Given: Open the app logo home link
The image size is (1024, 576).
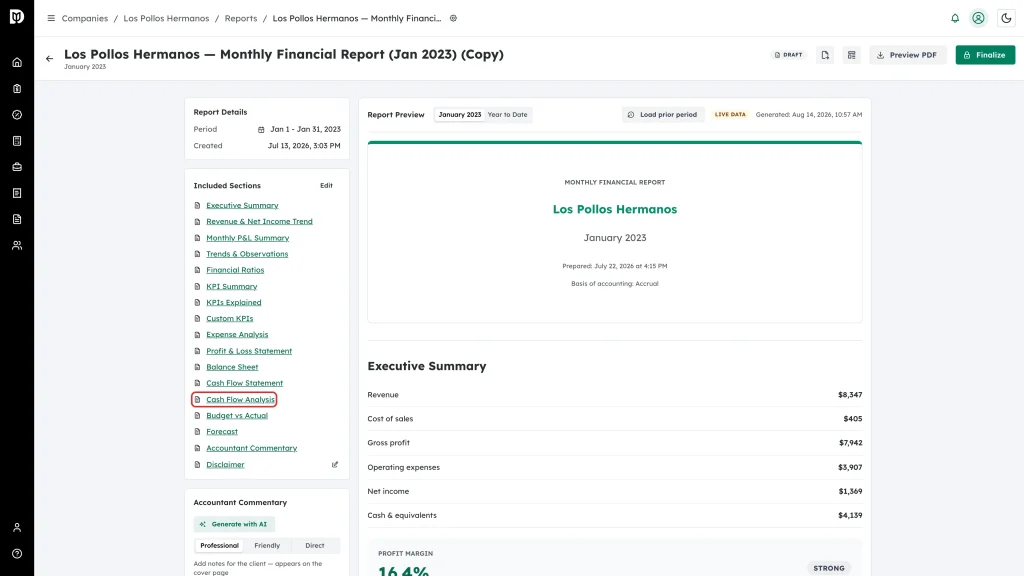Looking at the screenshot, I should coord(17,16).
